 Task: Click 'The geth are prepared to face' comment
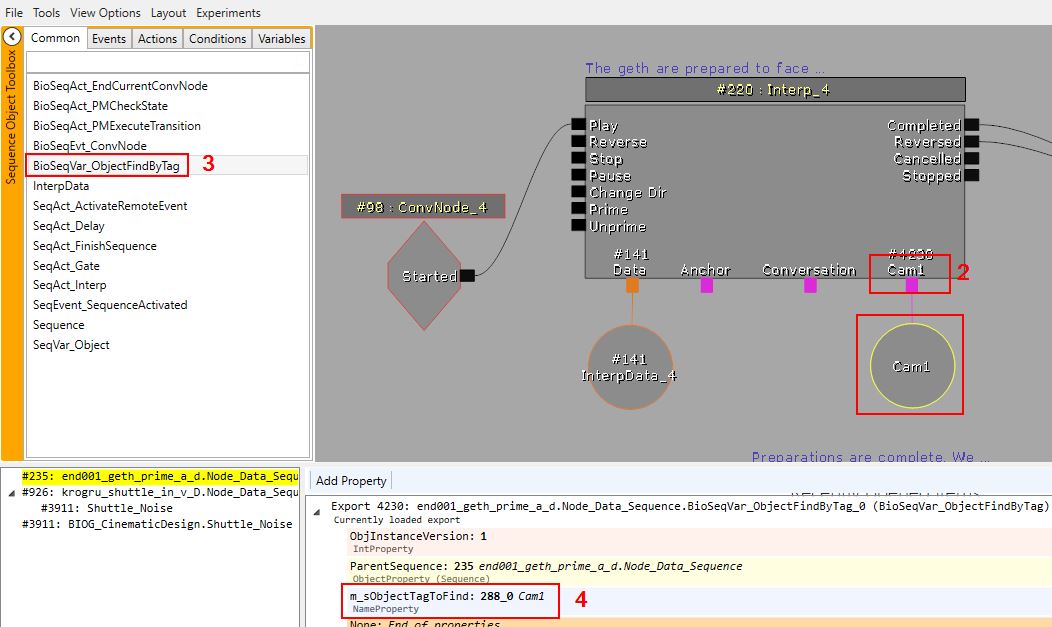pos(704,68)
